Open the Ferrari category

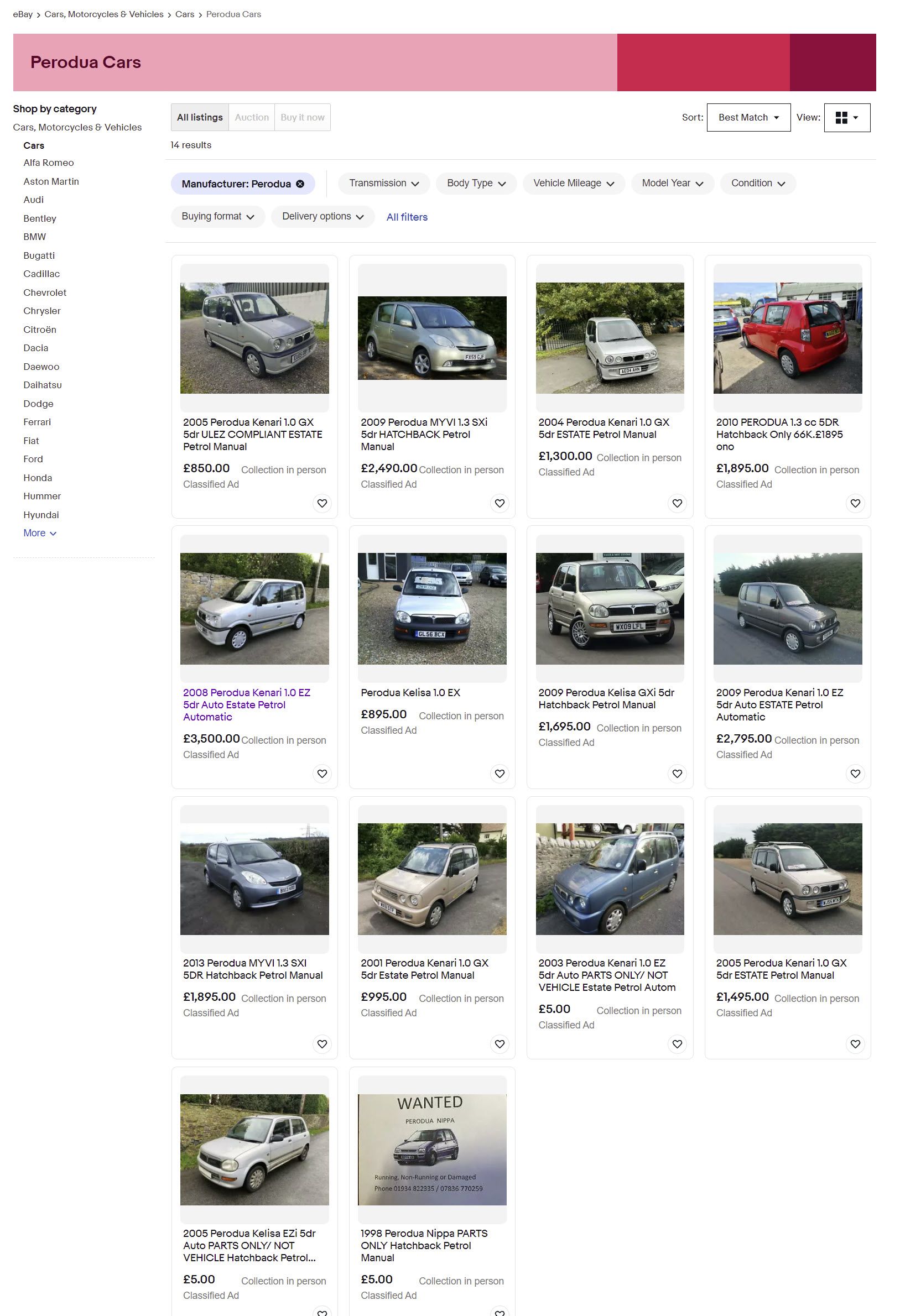point(37,422)
